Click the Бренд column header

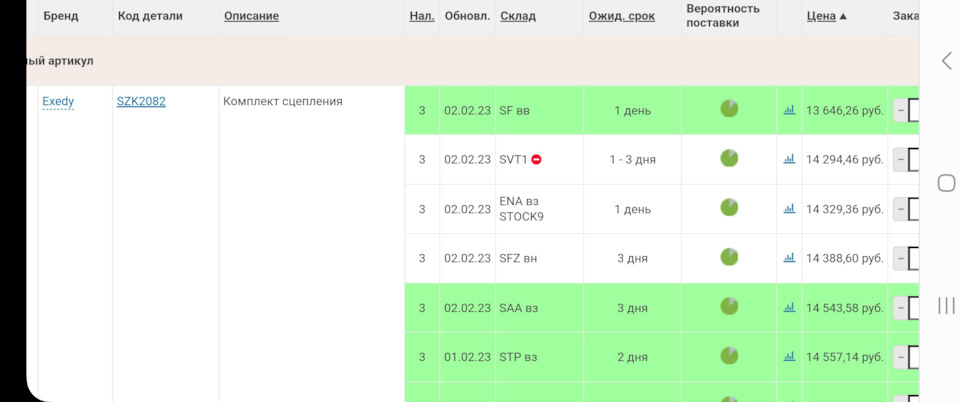[61, 17]
